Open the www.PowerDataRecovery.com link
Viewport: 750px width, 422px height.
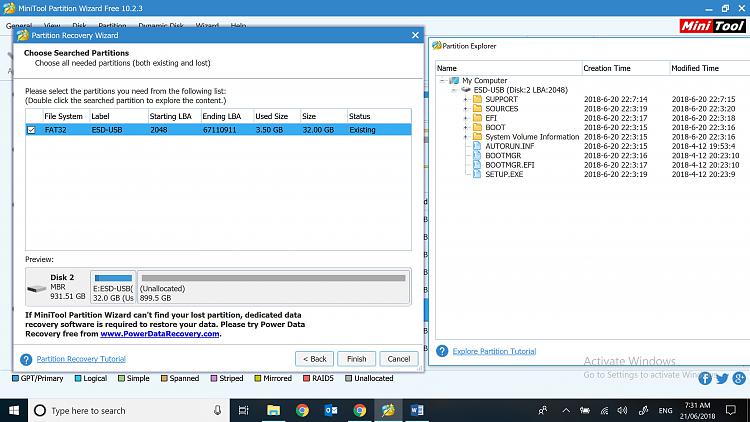[x=160, y=334]
